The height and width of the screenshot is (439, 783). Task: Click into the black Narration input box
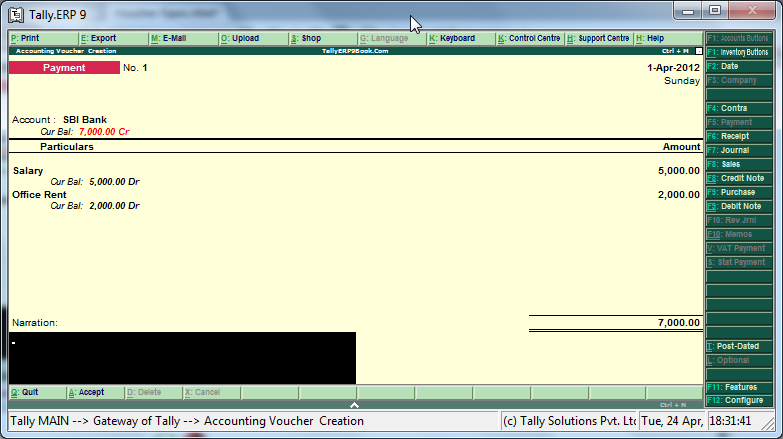click(182, 358)
